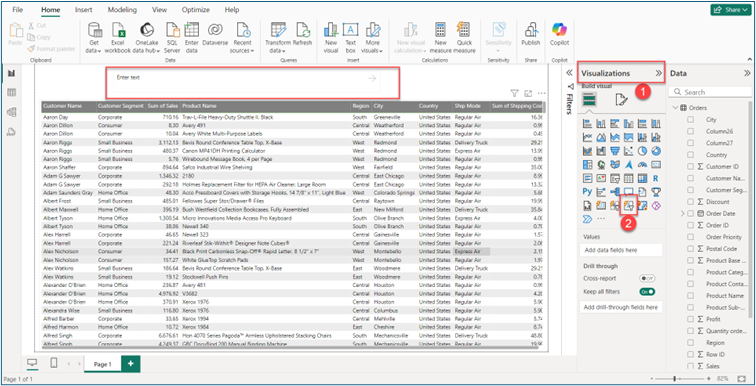
Task: Select the Donut chart visual icon
Action: pos(655,151)
